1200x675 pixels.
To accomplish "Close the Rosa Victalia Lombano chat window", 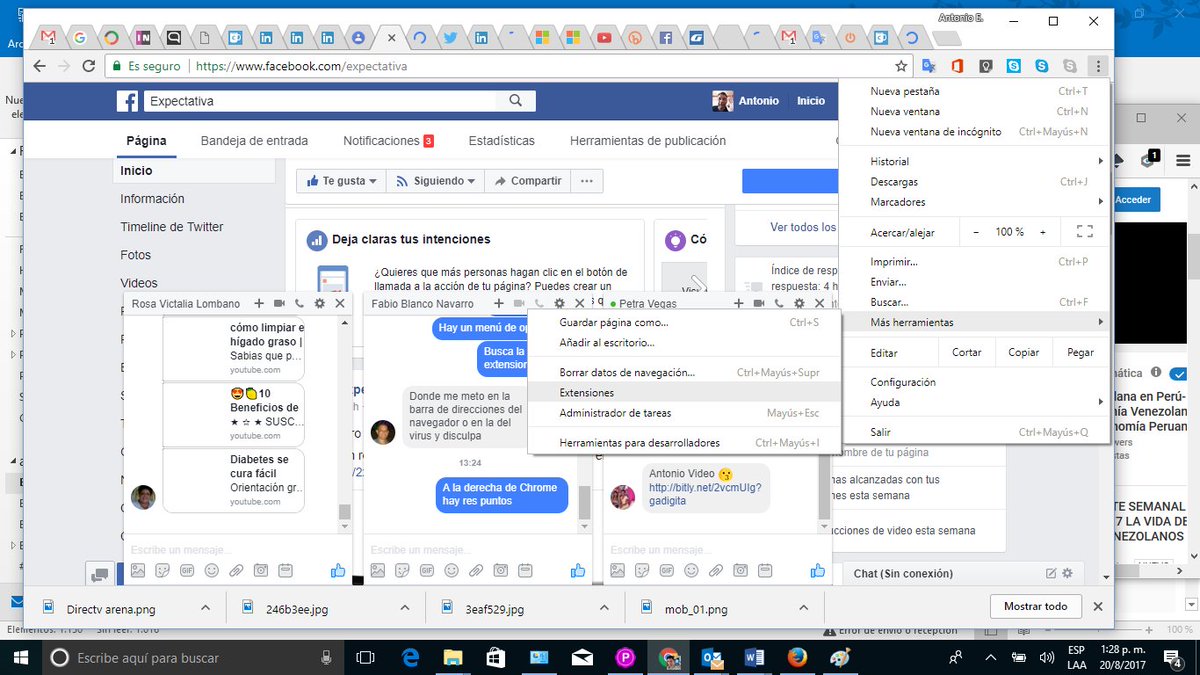I will (340, 303).
